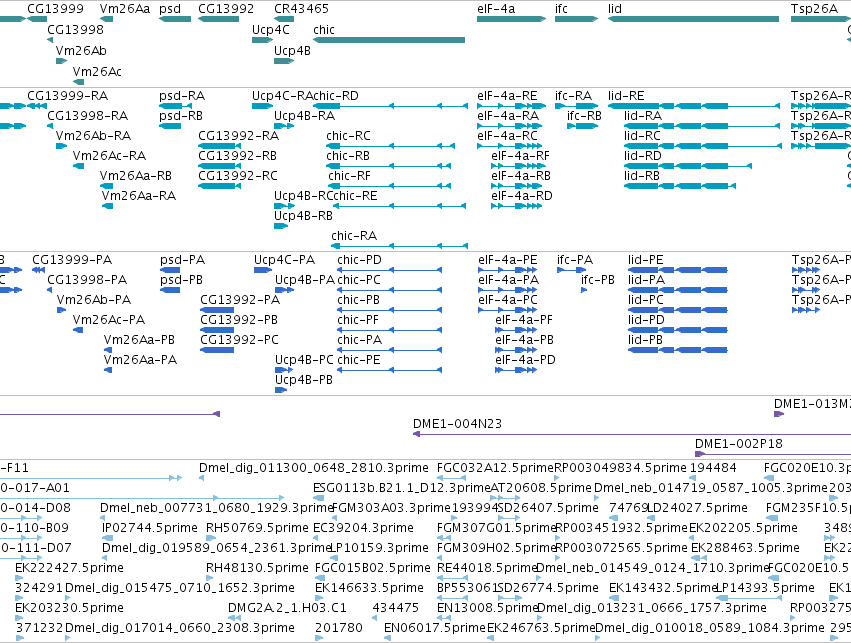Viewport: 851px width, 643px height.
Task: Click the CG13999 gene label
Action: (x=55, y=9)
